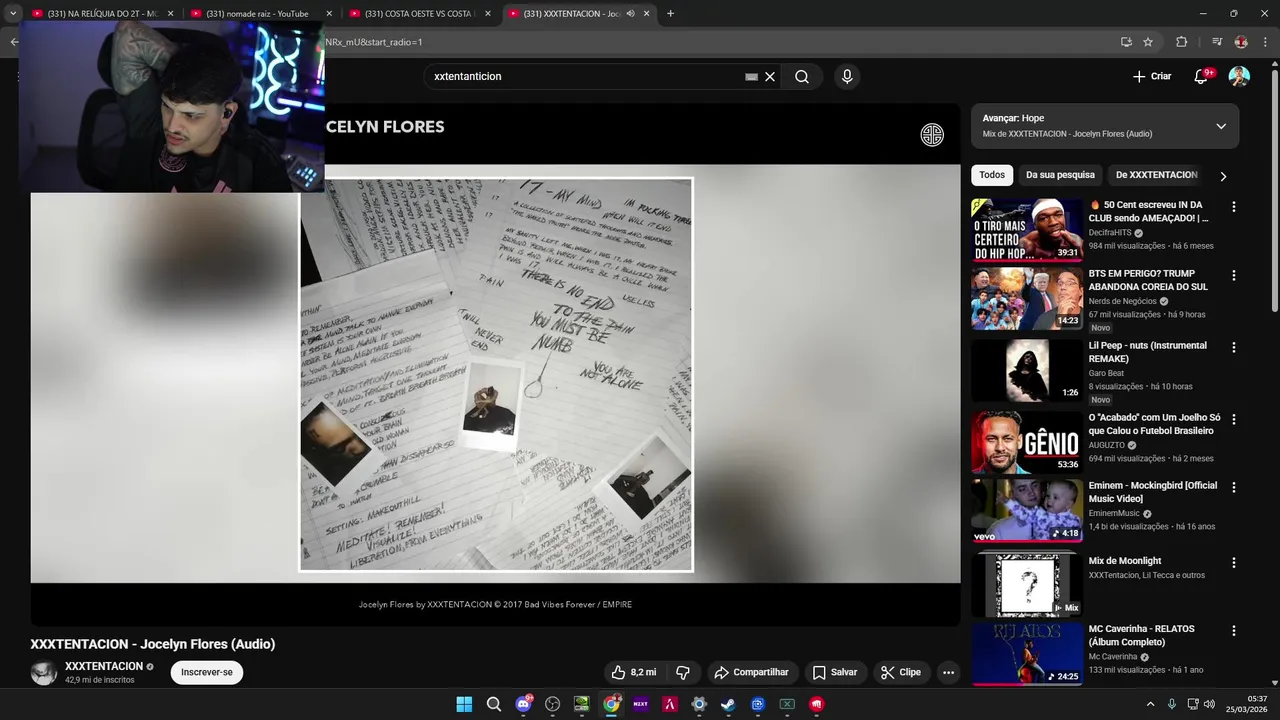Expand the Mix de XXXTENTACION playlist chevron
Viewport: 1280px width, 720px height.
[x=1221, y=126]
